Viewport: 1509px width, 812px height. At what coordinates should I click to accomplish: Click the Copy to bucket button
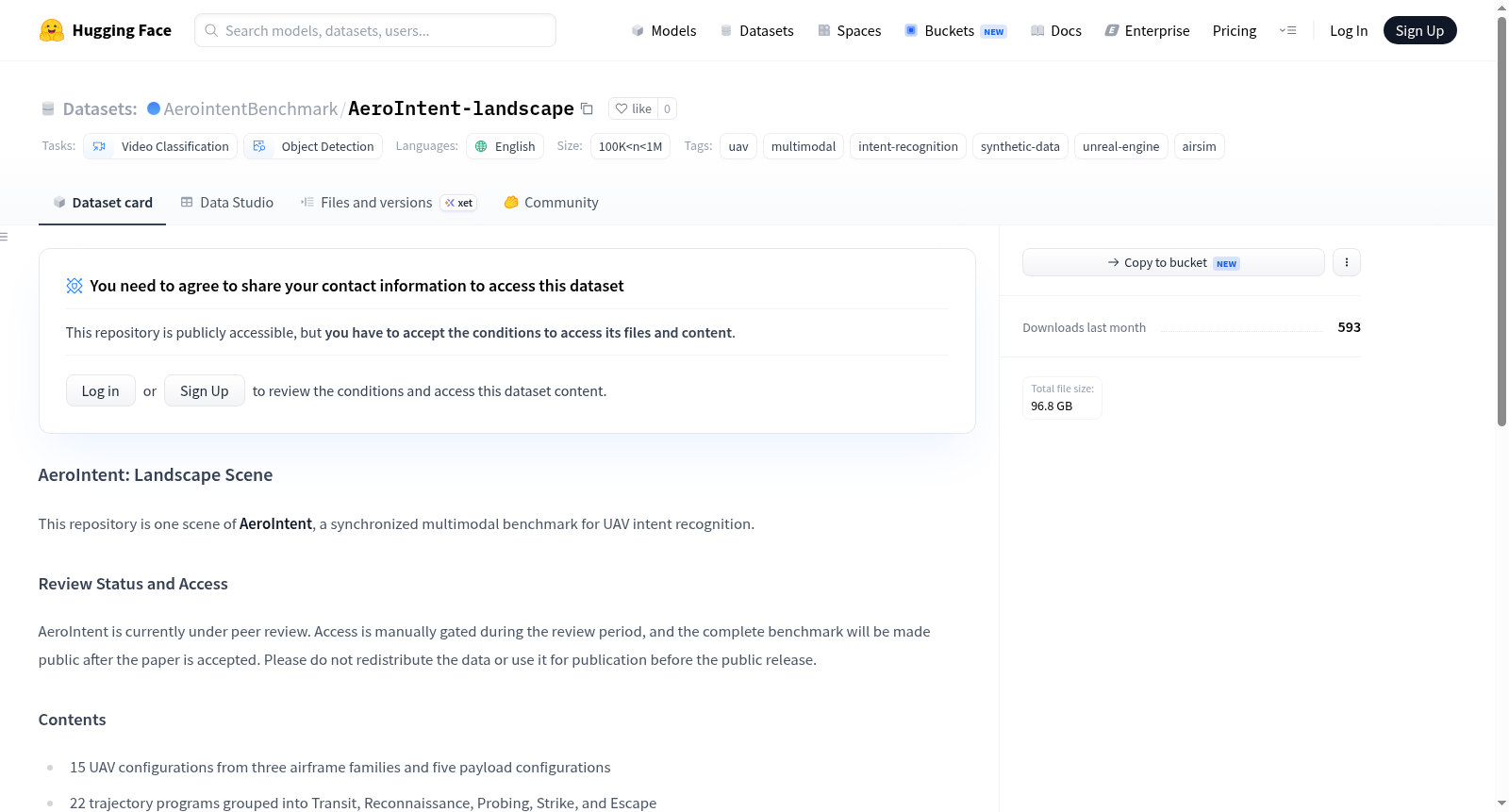coord(1173,262)
